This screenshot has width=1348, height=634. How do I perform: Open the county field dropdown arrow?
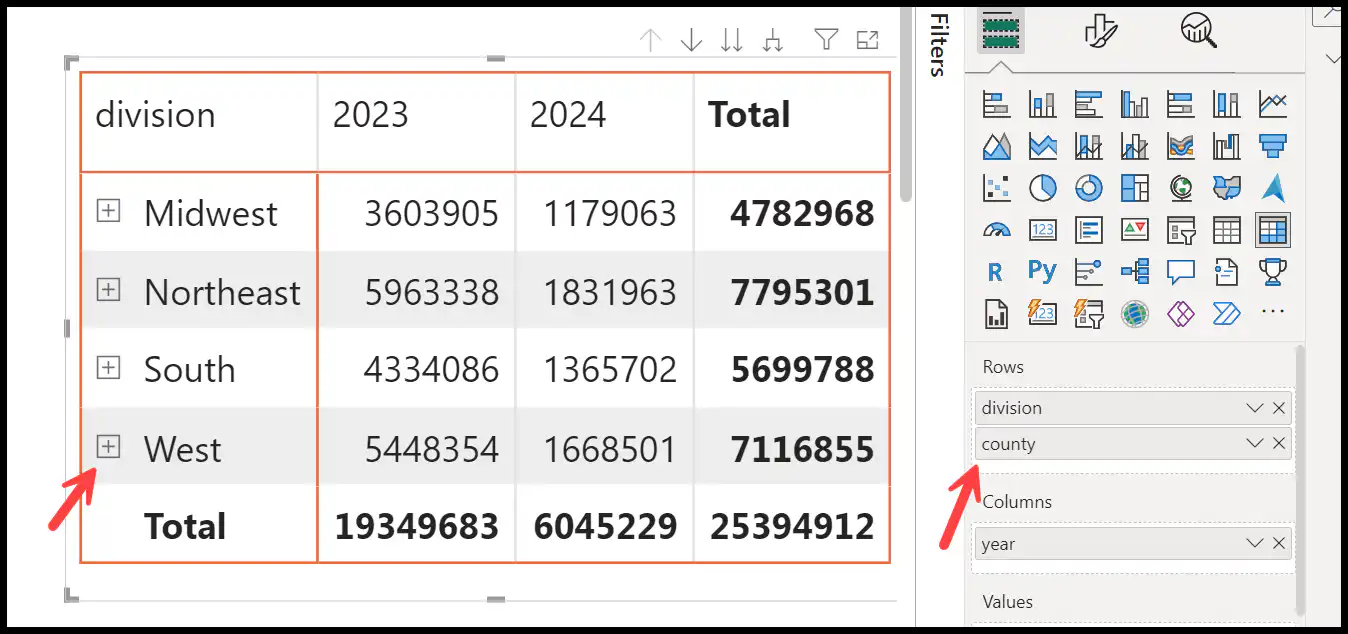click(x=1254, y=443)
